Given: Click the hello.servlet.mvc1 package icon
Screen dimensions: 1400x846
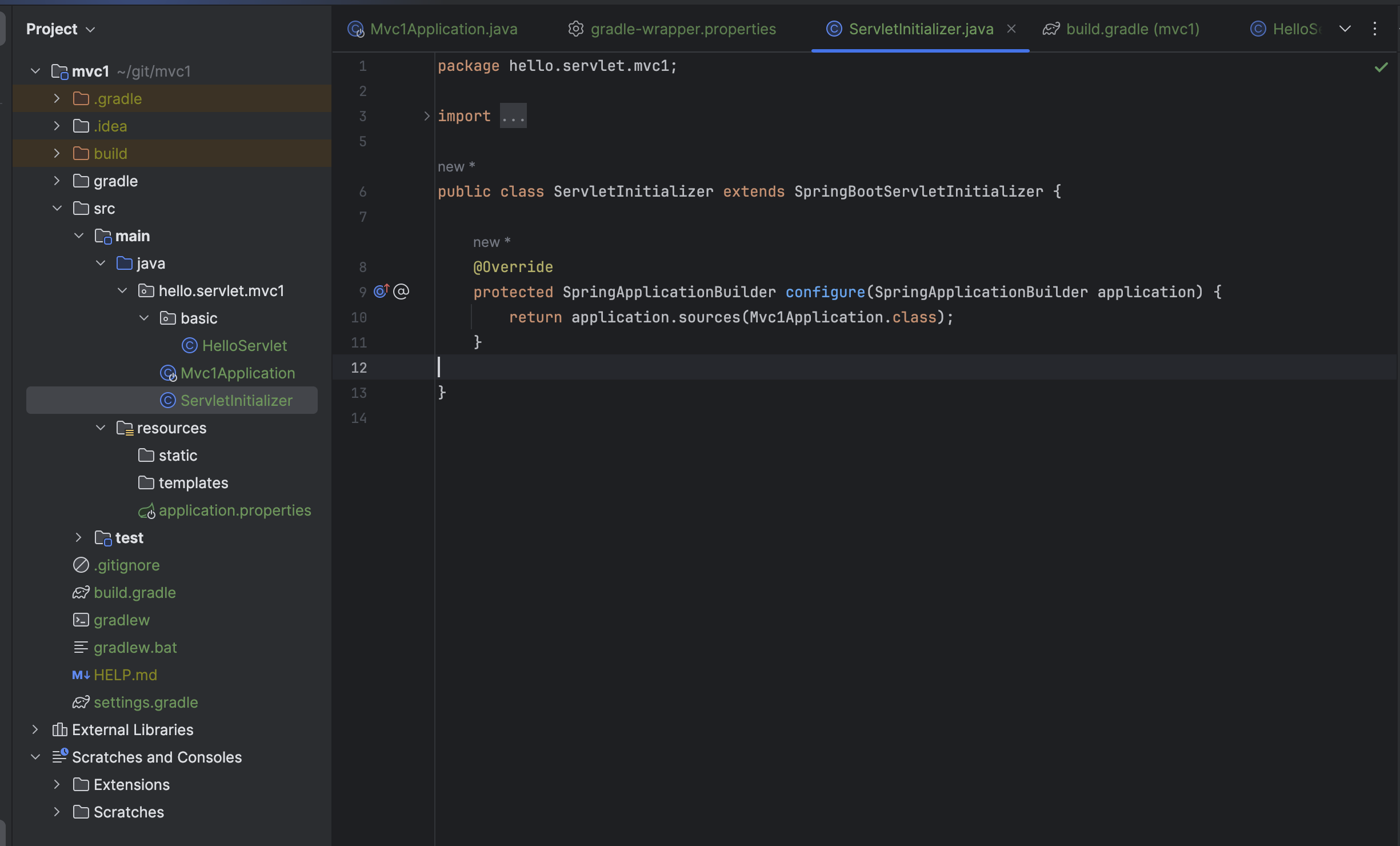Looking at the screenshot, I should click(146, 291).
